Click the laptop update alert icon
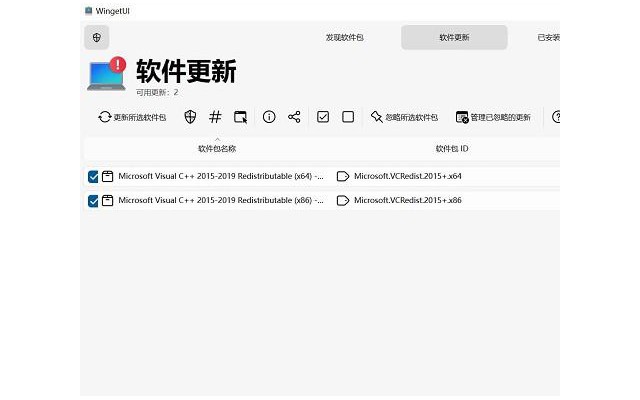The image size is (640, 400). [x=107, y=74]
